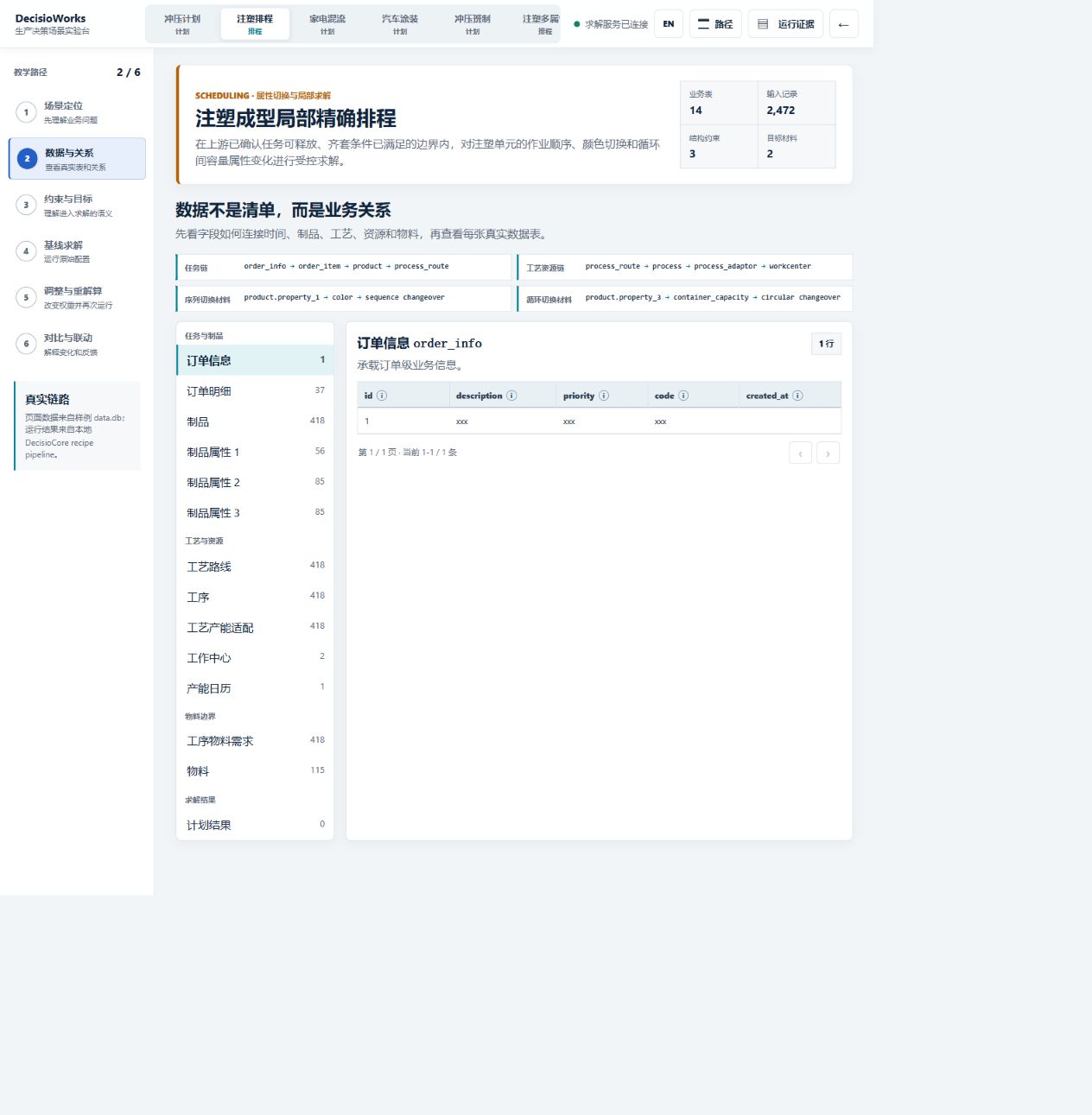
Task: Select the 制品属性 3 table
Action: click(255, 512)
